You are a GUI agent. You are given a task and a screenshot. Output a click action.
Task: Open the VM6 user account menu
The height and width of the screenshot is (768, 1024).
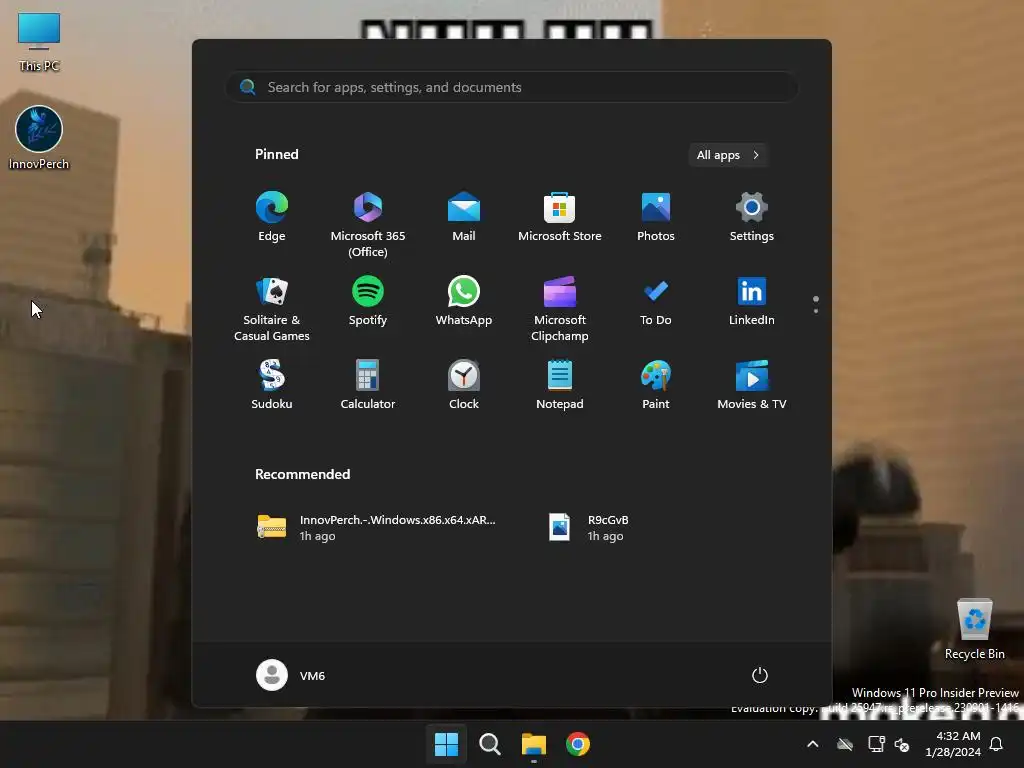click(291, 675)
